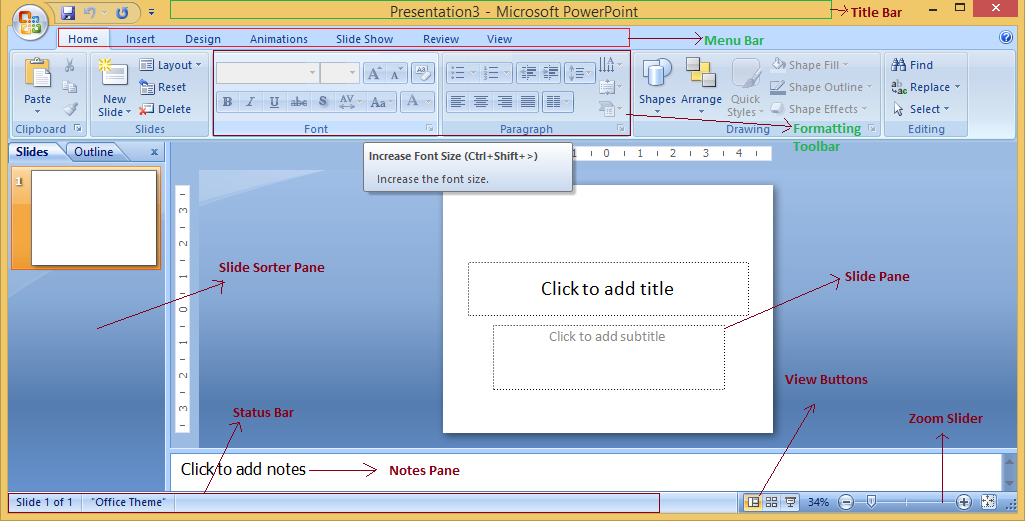Image resolution: width=1025 pixels, height=521 pixels.
Task: Increase list indent level
Action: tap(550, 73)
